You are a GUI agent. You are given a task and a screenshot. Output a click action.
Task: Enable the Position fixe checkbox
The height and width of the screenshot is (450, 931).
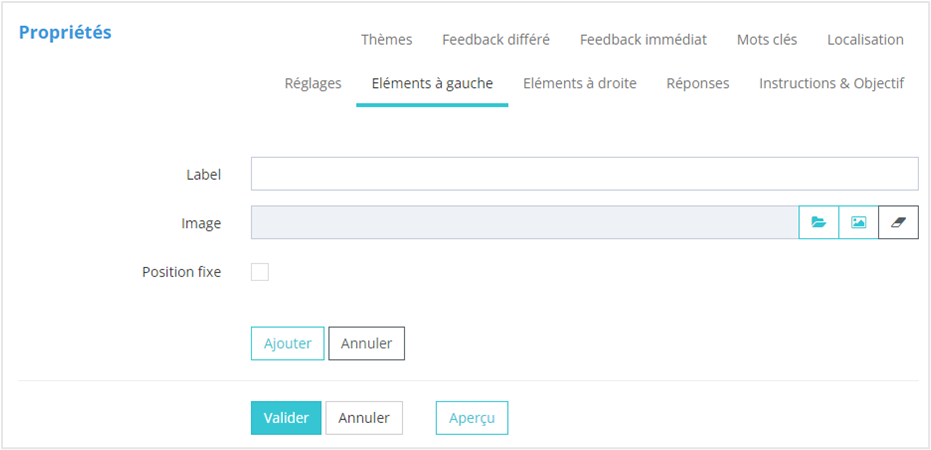pyautogui.click(x=260, y=272)
